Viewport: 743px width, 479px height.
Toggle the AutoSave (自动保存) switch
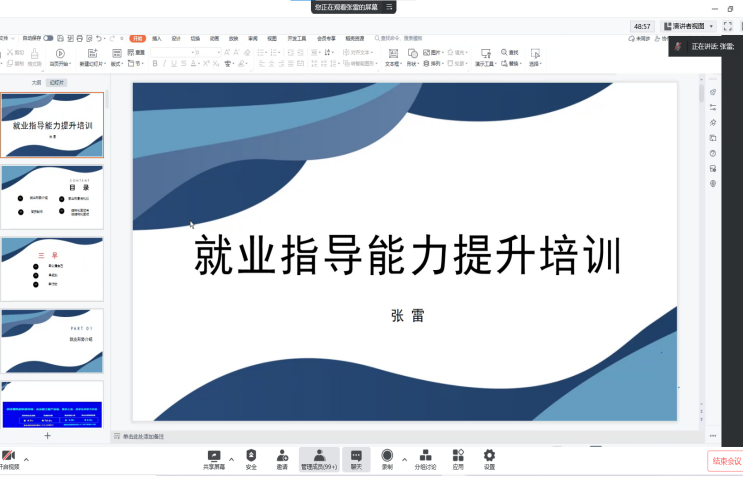(47, 38)
